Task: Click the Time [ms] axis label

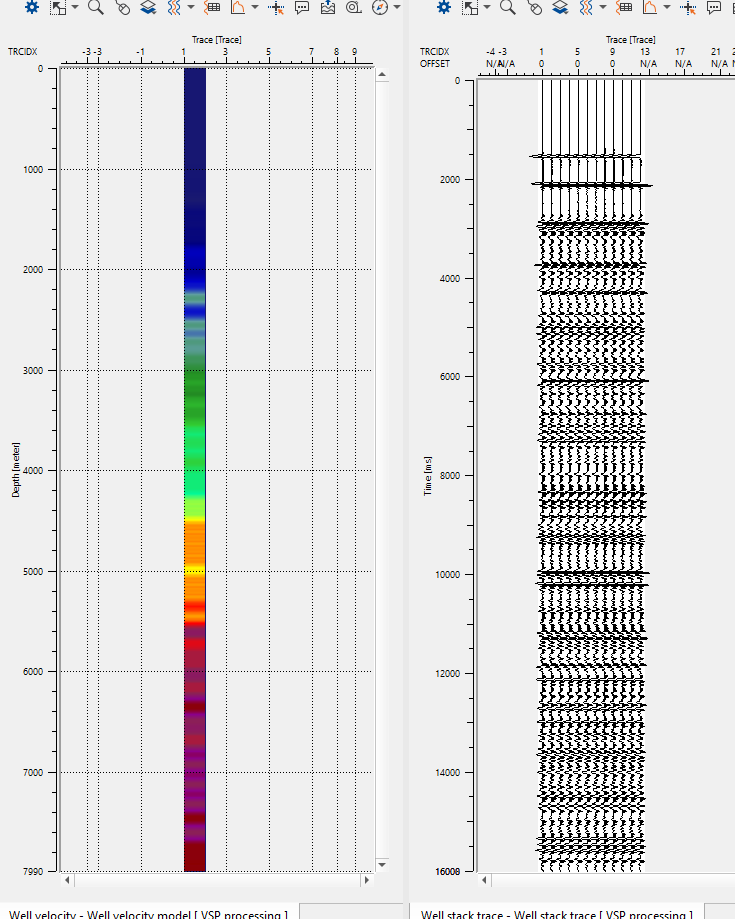Action: coord(428,476)
